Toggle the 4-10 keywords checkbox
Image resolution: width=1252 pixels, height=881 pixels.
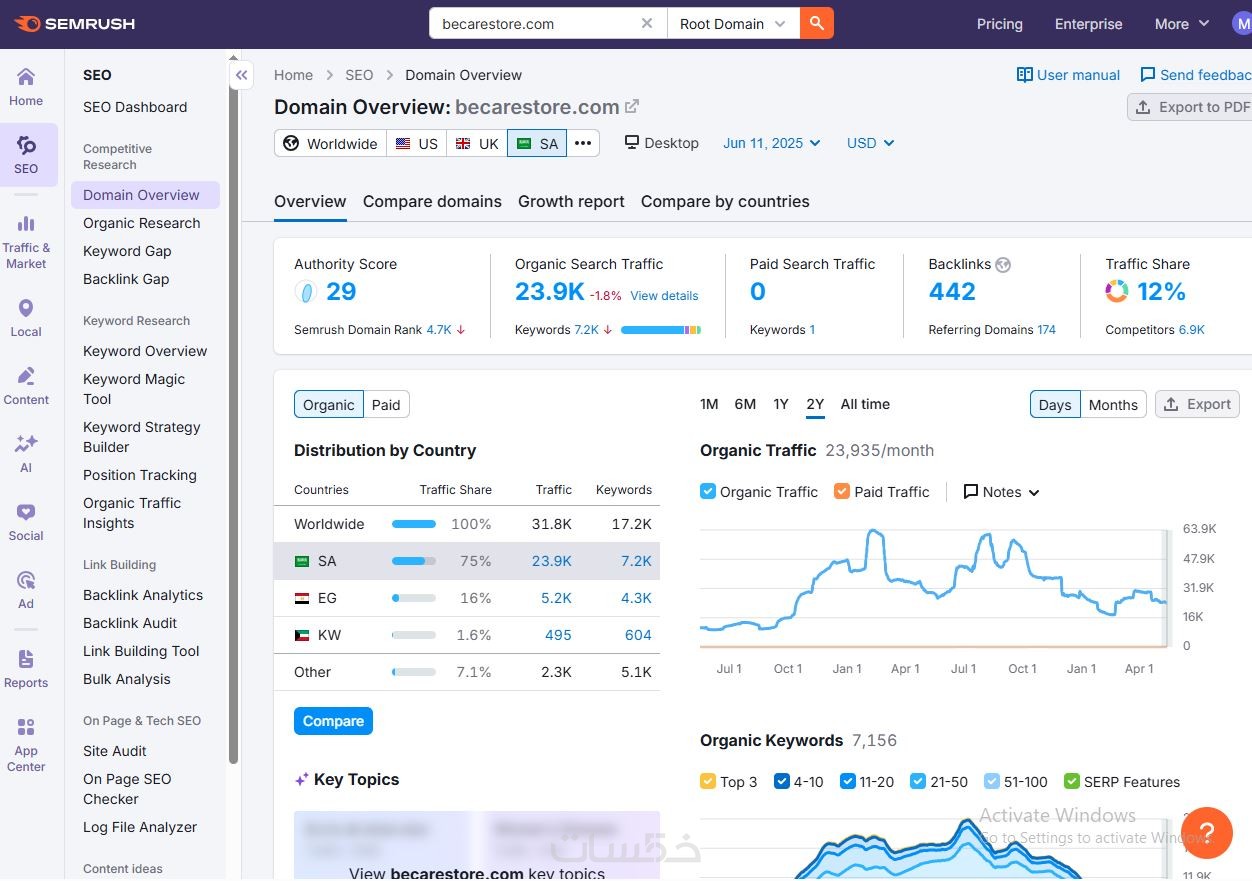tap(782, 781)
